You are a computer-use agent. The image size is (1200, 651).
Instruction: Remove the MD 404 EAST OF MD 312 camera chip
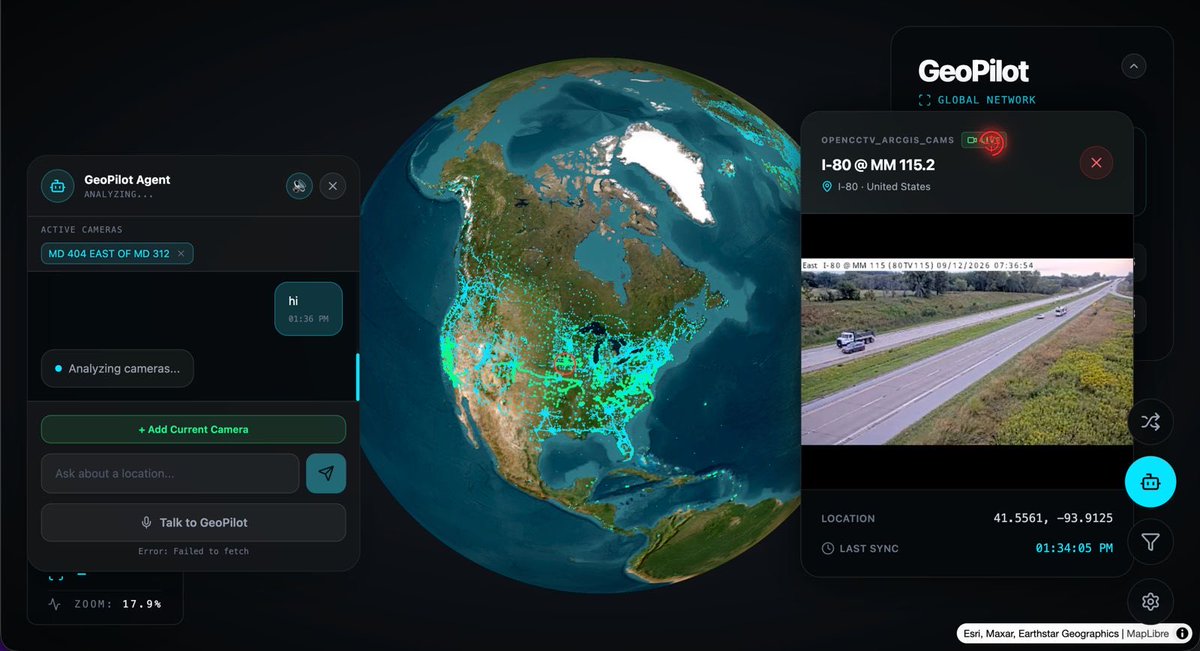point(181,254)
